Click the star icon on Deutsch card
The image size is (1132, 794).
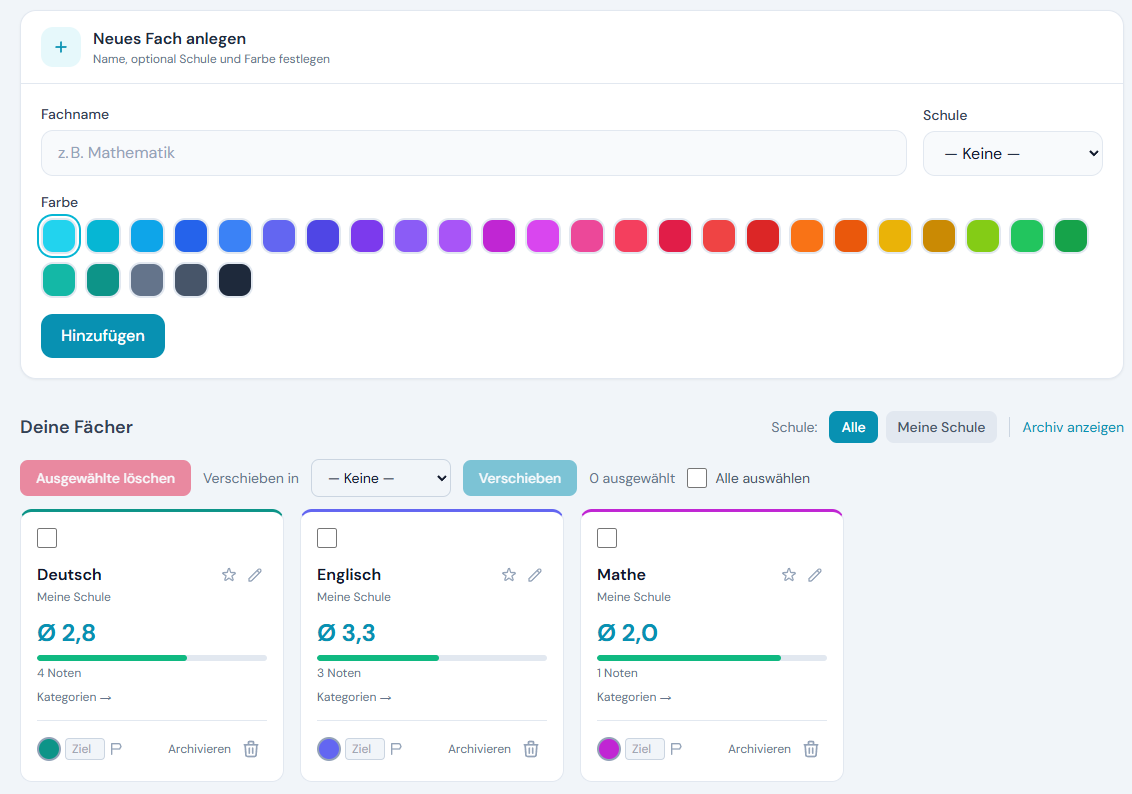[x=229, y=575]
